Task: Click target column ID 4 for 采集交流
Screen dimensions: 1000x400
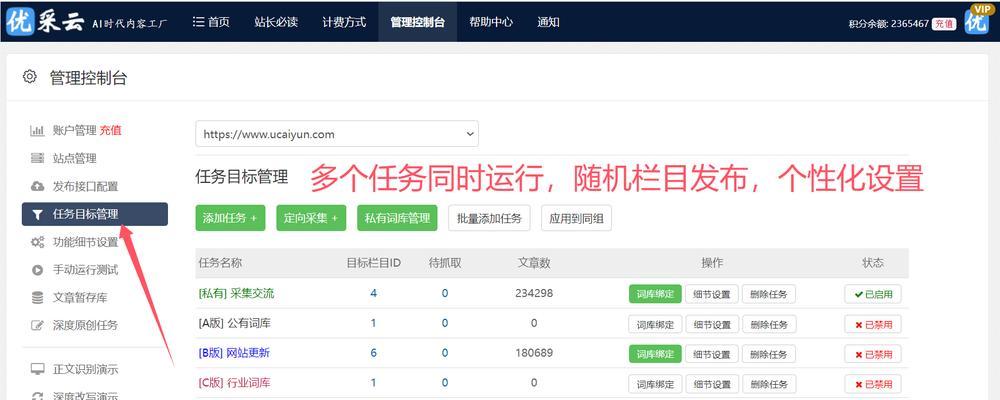Action: tap(373, 293)
